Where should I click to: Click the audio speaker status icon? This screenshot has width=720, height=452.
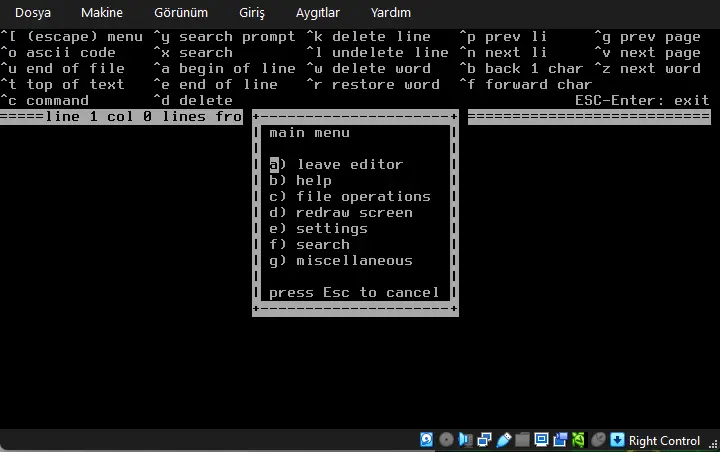coord(465,440)
